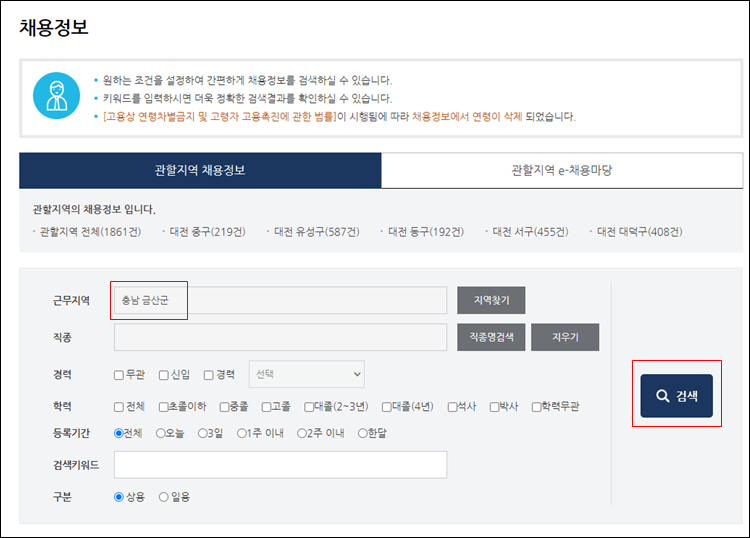Open 대전 유성구(587건) link

(x=317, y=232)
